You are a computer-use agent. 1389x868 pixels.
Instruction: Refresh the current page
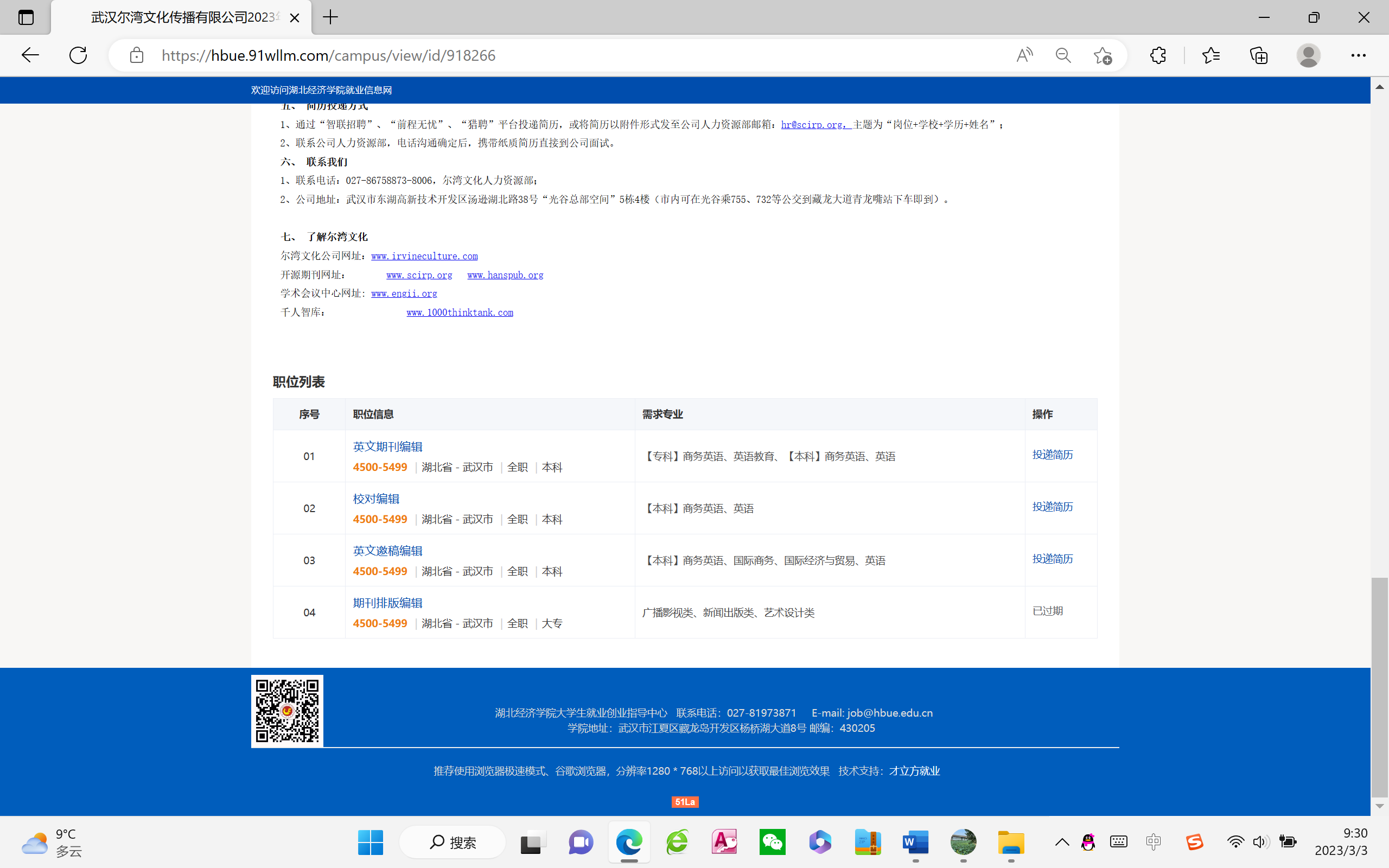78,55
